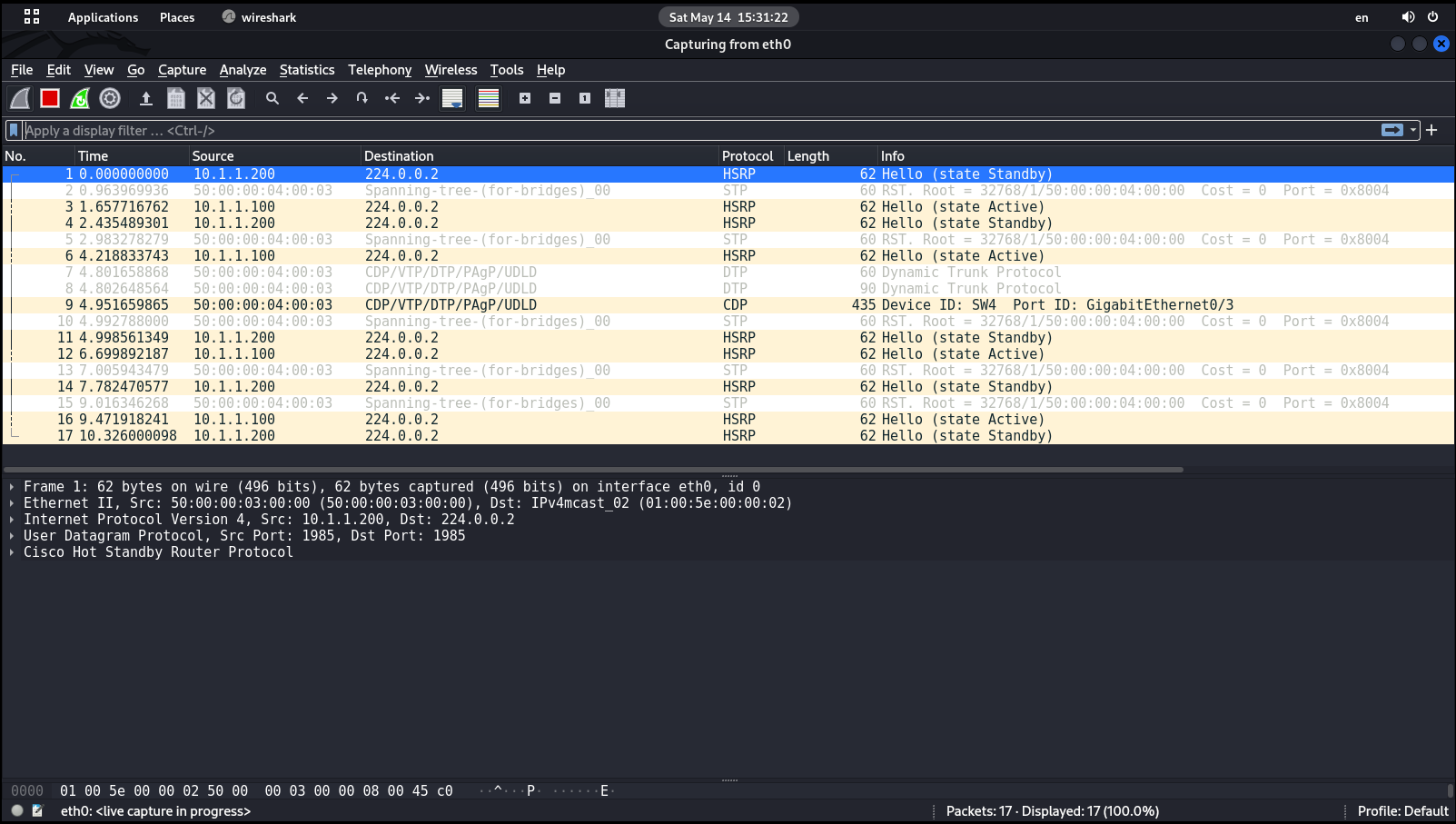Screen dimensions: 1456x824
Task: Expand the Ethernet II details row
Action: pos(12,502)
